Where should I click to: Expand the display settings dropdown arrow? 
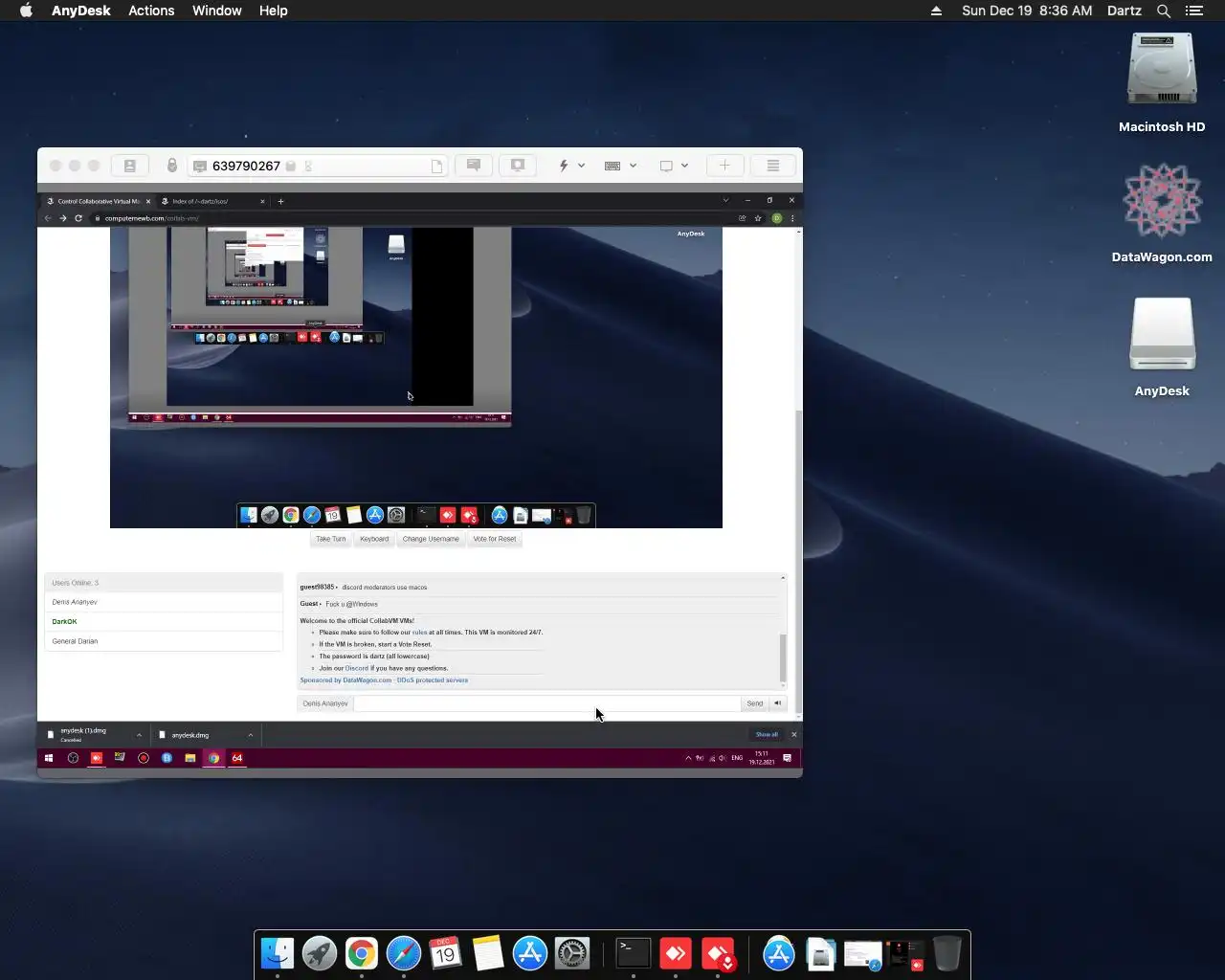(684, 166)
